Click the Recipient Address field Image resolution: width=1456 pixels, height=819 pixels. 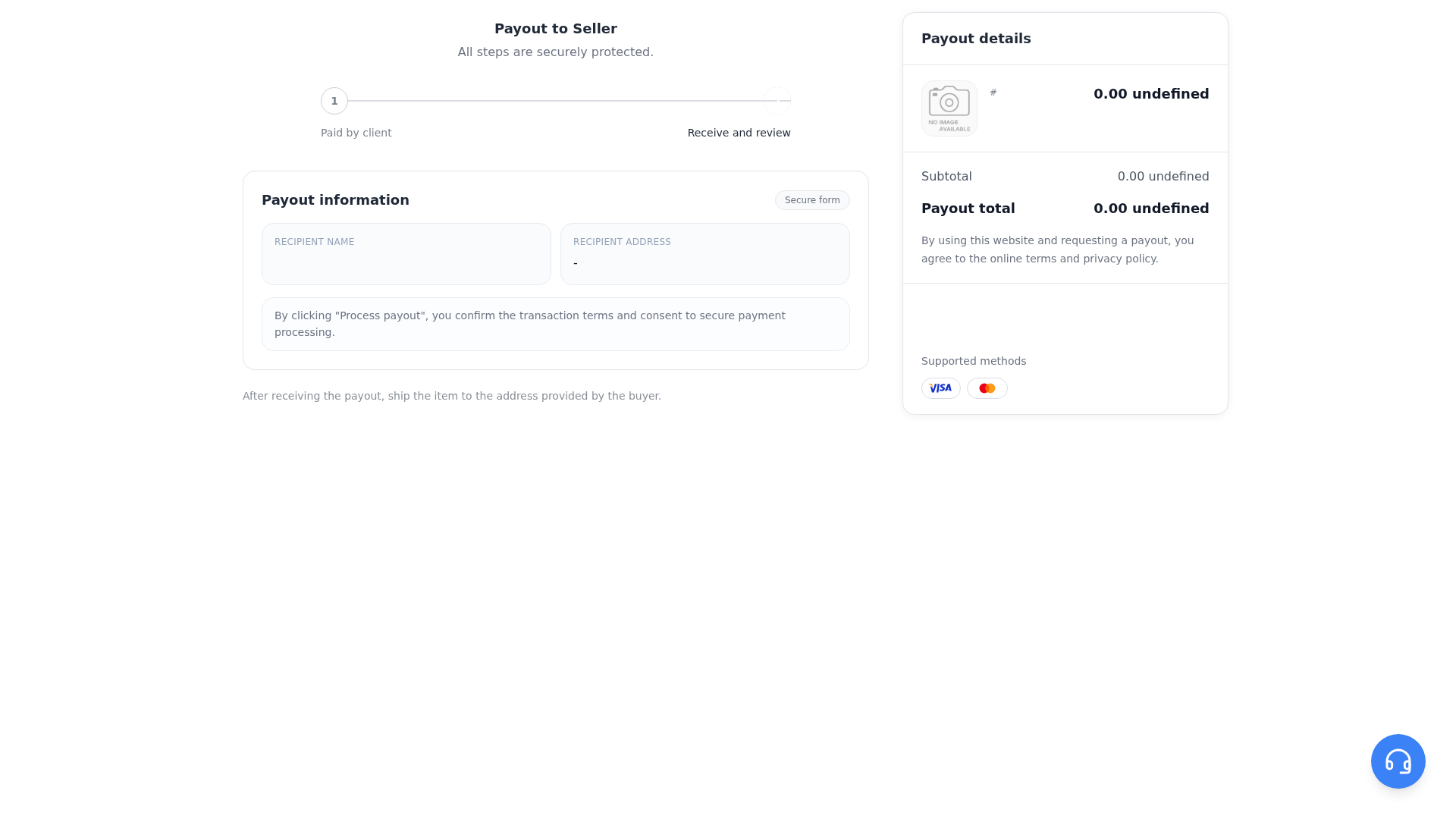click(x=705, y=254)
